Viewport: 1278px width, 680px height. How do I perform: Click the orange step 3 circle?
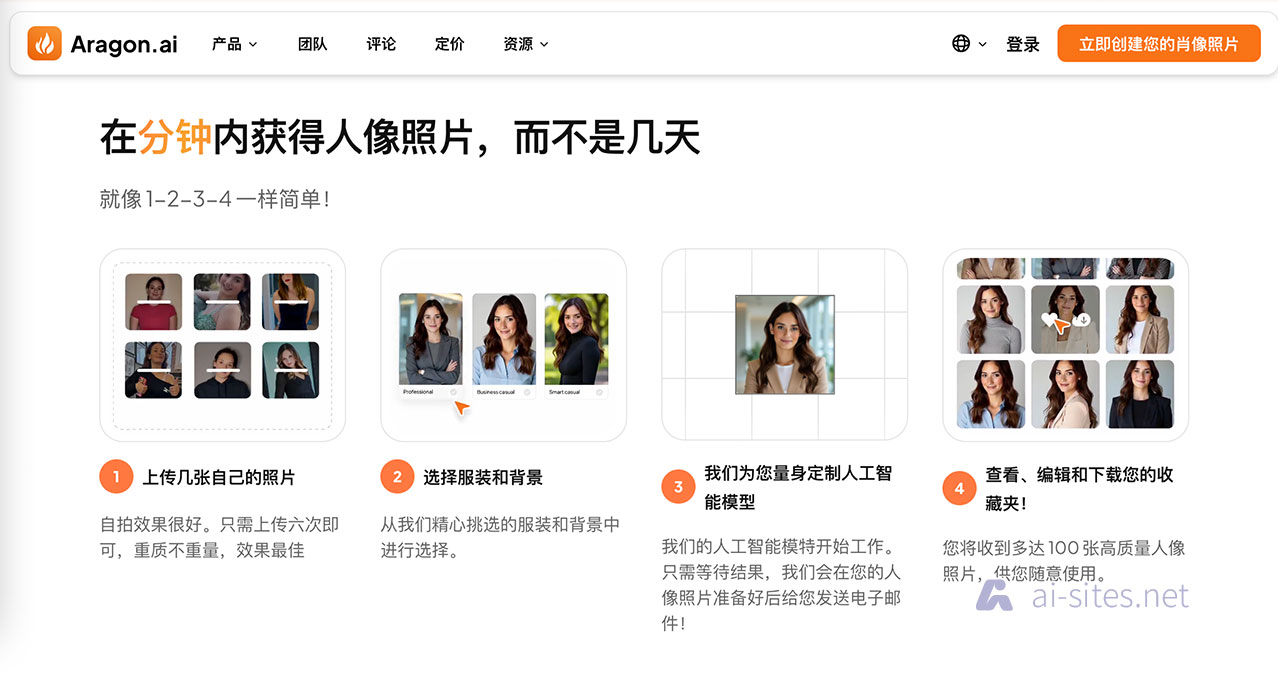tap(678, 487)
